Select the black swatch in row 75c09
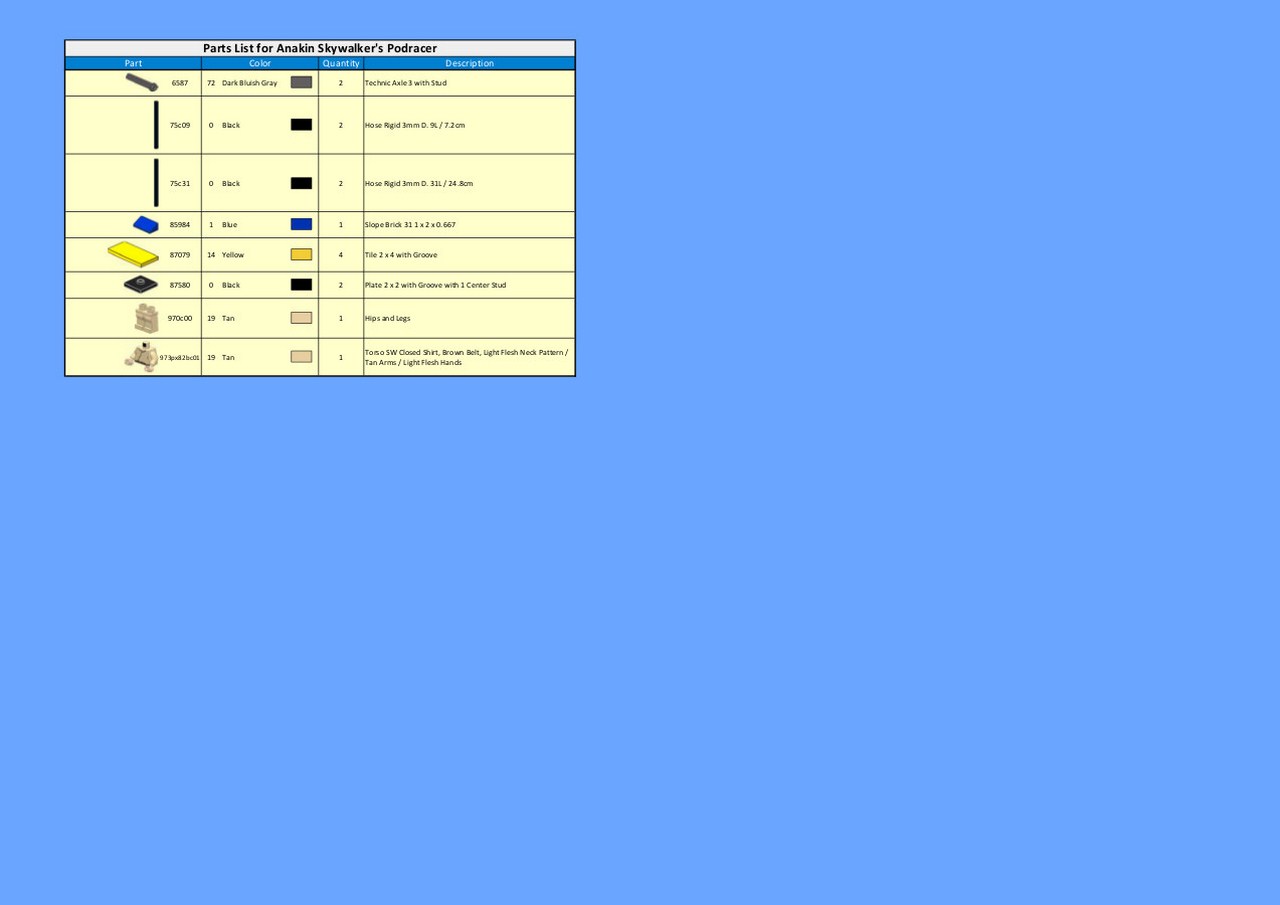 point(301,125)
